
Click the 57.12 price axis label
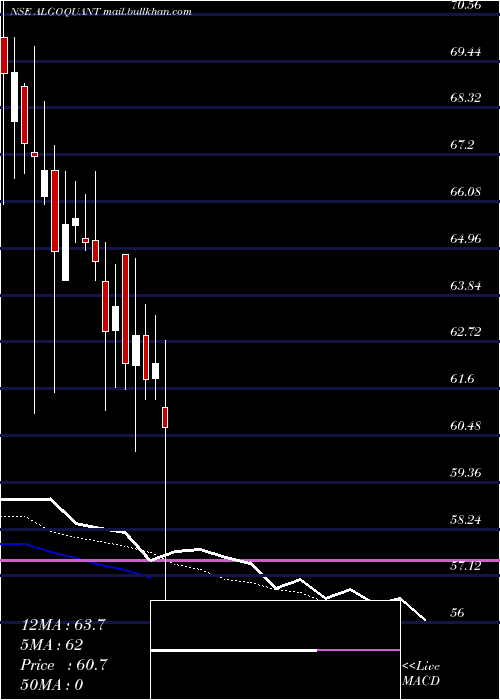[466, 566]
